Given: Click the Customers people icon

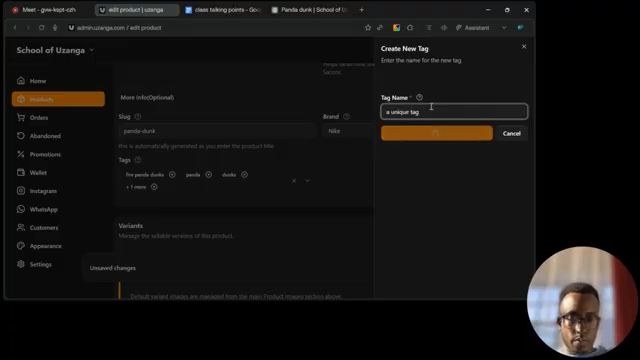Looking at the screenshot, I should click(x=21, y=227).
